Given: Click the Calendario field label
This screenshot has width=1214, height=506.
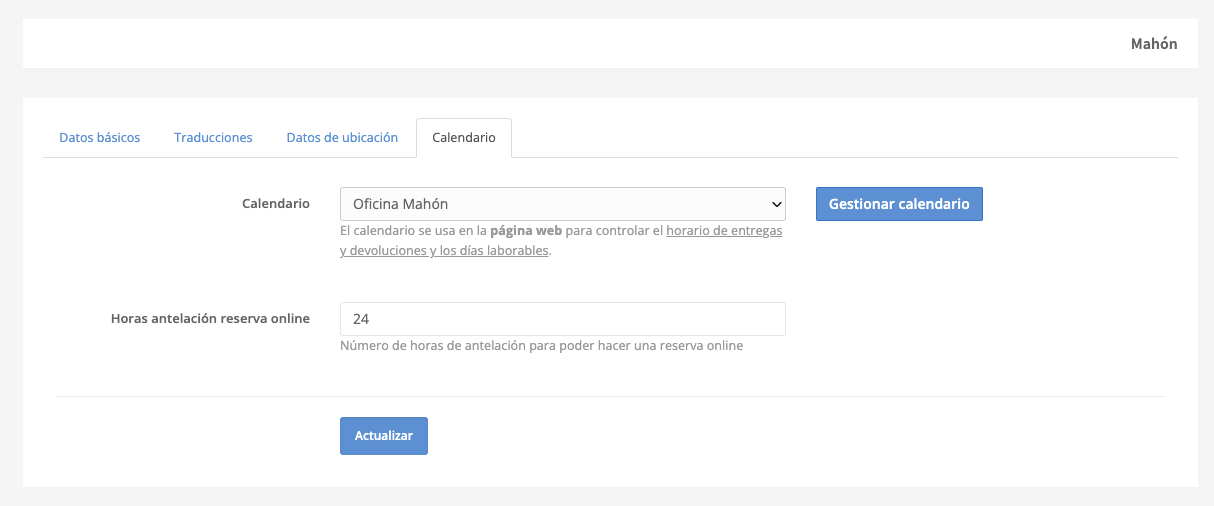Looking at the screenshot, I should point(276,203).
